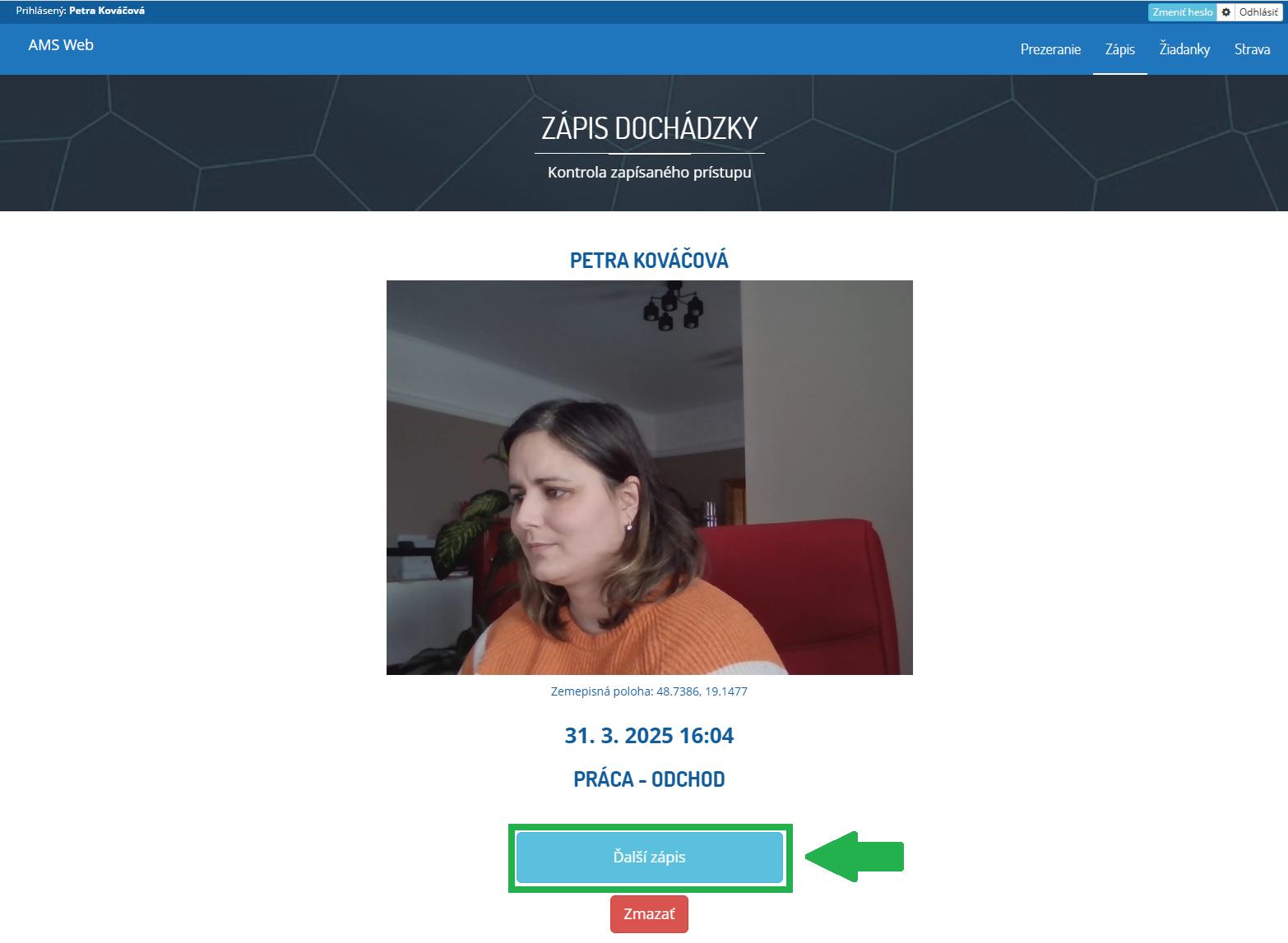Image resolution: width=1288 pixels, height=943 pixels.
Task: Select the date 31. 3. 2025 16:04
Action: click(x=649, y=735)
